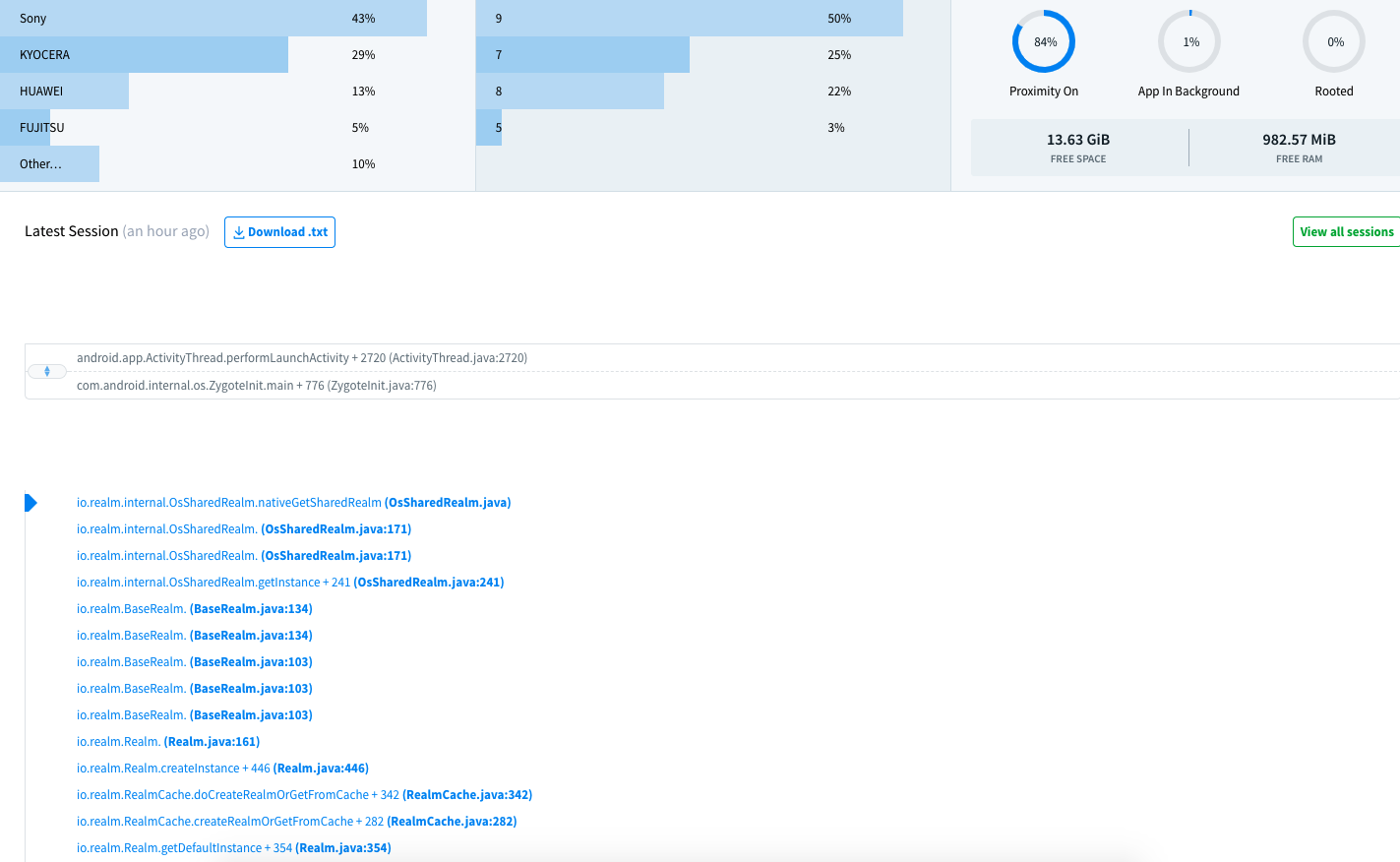Select the KYOCERA 29% chart bar
Viewport: 1400px width, 862px height.
click(144, 54)
